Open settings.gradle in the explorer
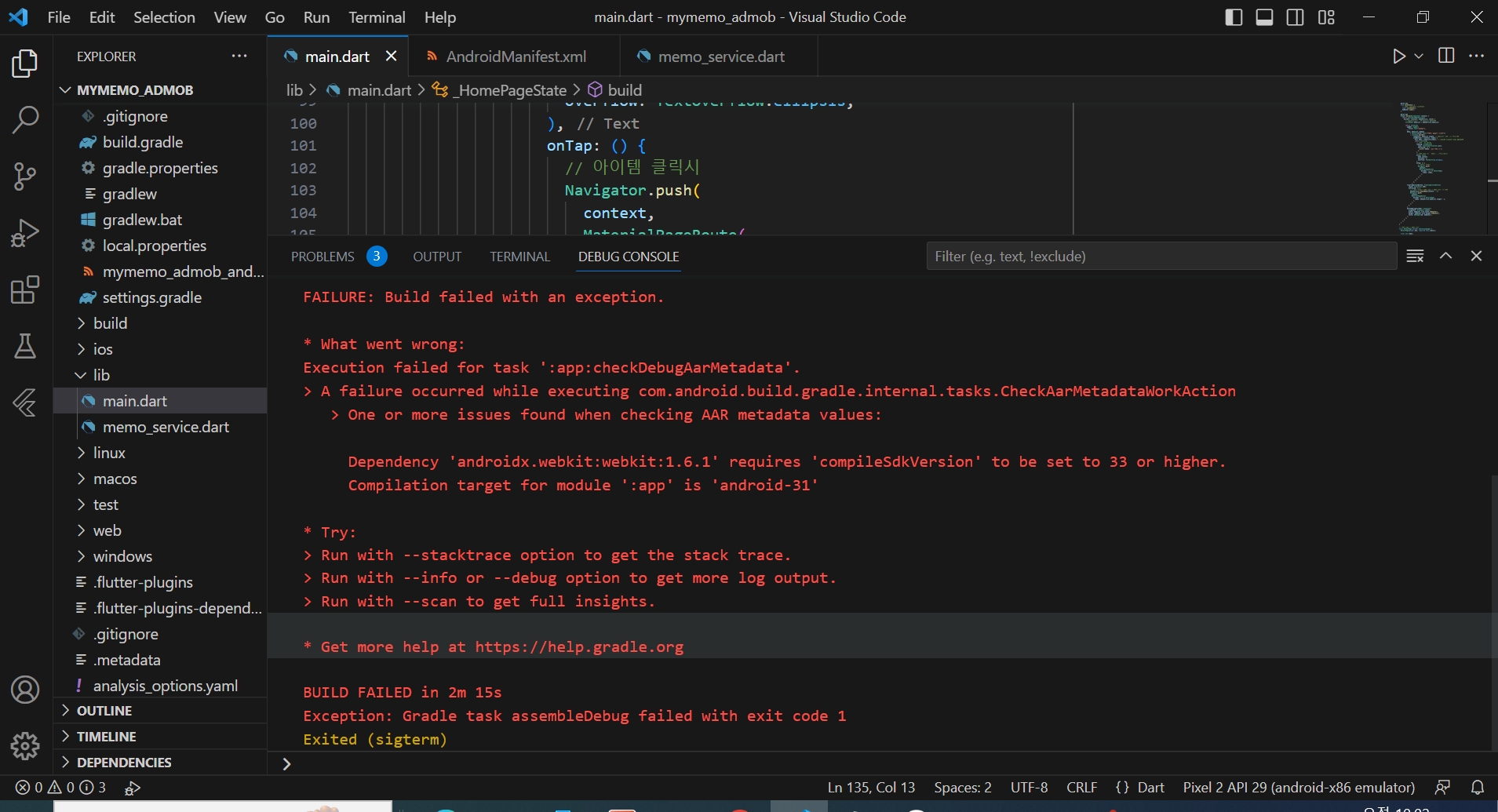Screen dimensions: 1498x812 coord(152,297)
